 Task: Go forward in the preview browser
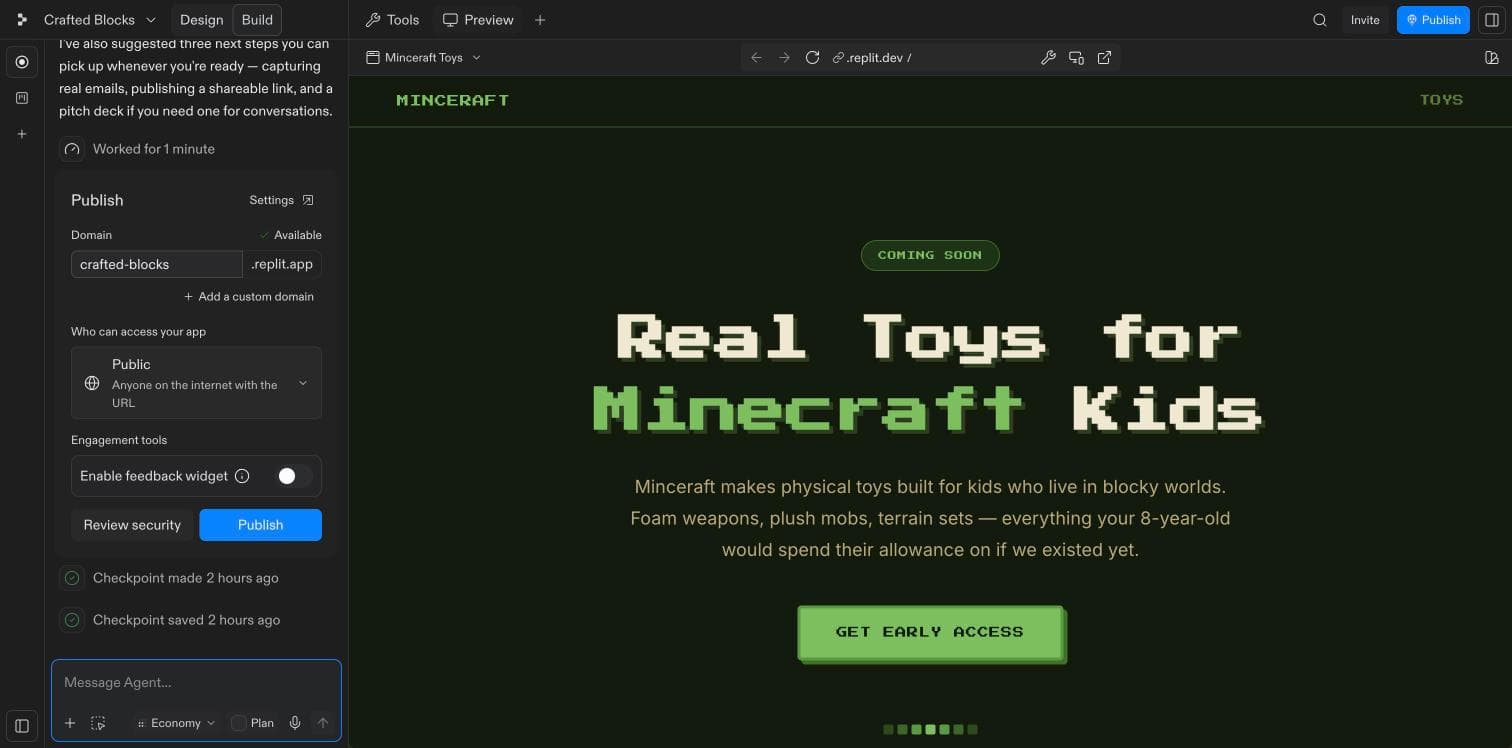784,58
